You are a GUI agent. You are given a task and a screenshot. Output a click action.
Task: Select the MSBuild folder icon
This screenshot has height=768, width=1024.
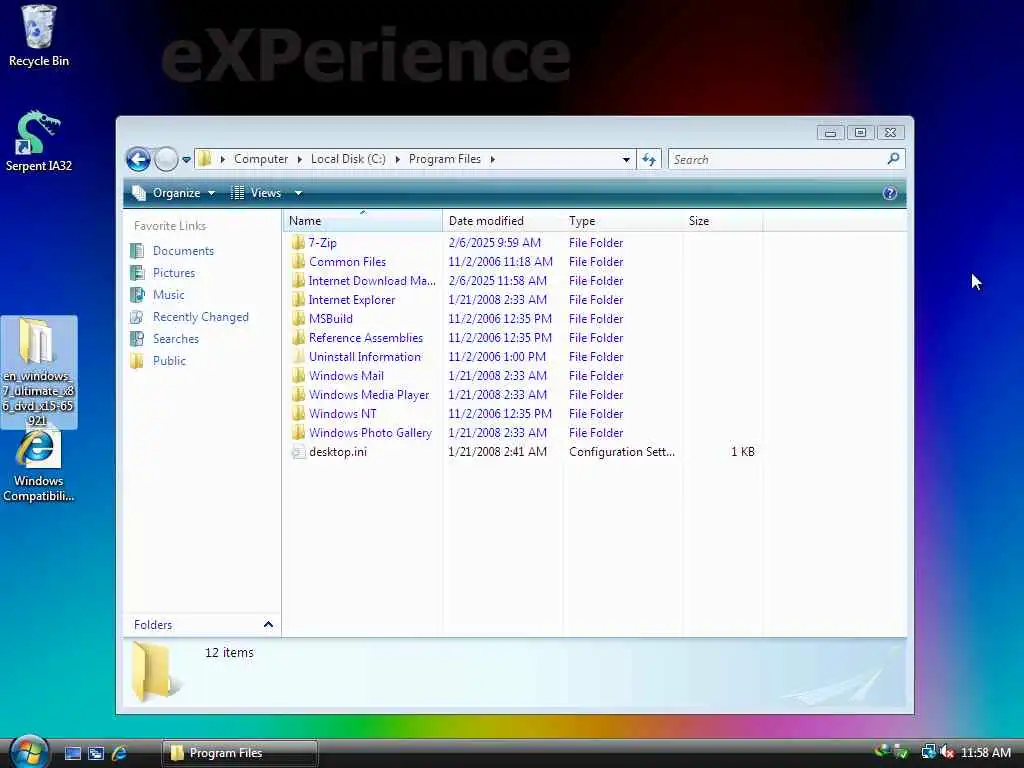coord(298,319)
